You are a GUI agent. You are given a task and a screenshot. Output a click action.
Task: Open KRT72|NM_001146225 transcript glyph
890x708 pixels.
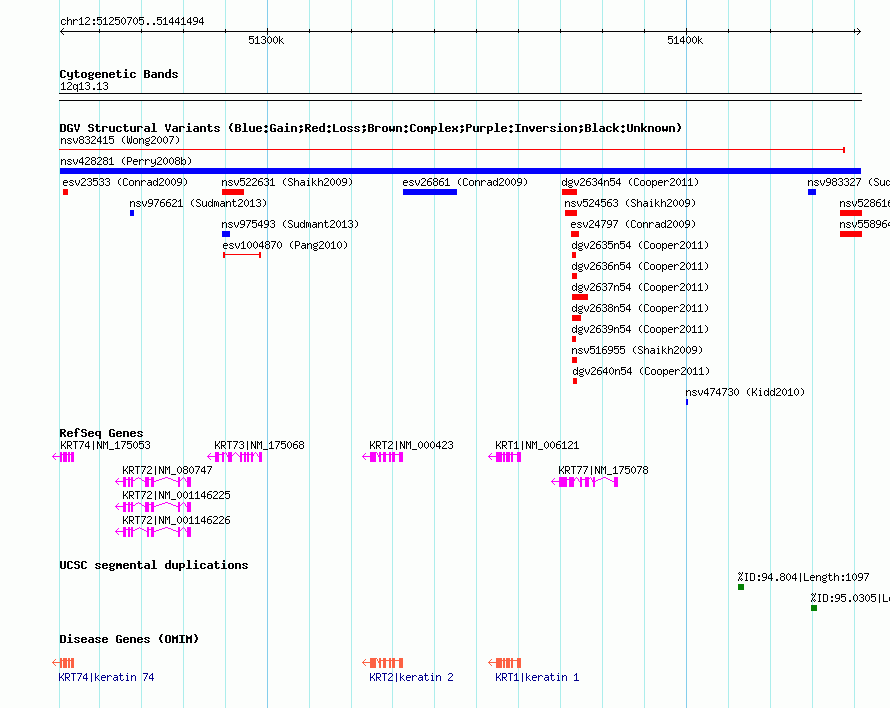[x=153, y=507]
